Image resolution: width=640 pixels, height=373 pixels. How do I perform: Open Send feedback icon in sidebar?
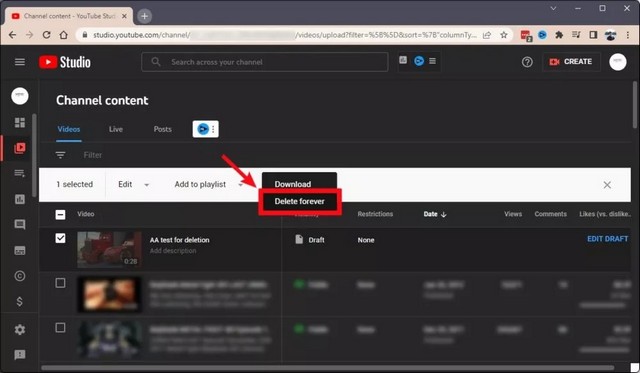(x=20, y=355)
